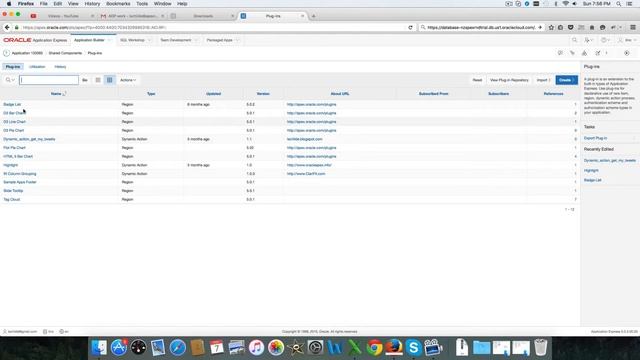Viewport: 640px width, 360px height.
Task: Sort by the References column header
Action: pos(553,94)
